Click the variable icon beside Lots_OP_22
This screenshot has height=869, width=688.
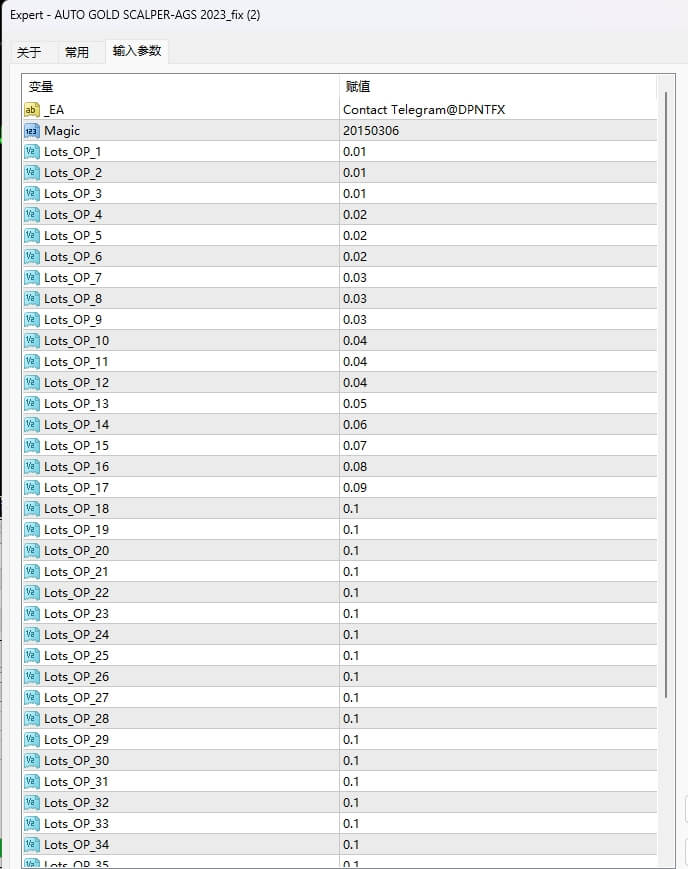click(x=32, y=593)
